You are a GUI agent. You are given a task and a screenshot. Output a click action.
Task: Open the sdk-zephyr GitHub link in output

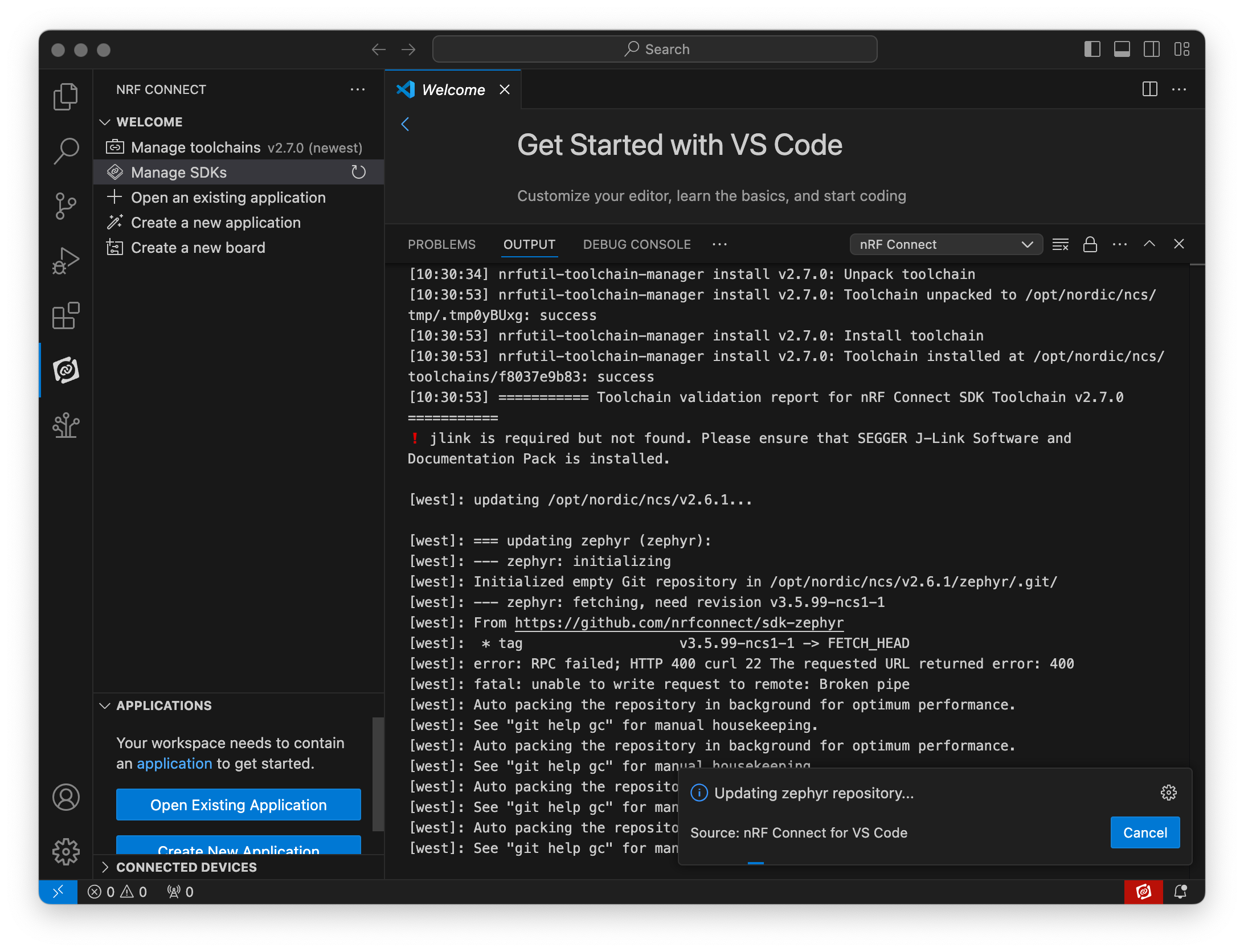(679, 622)
